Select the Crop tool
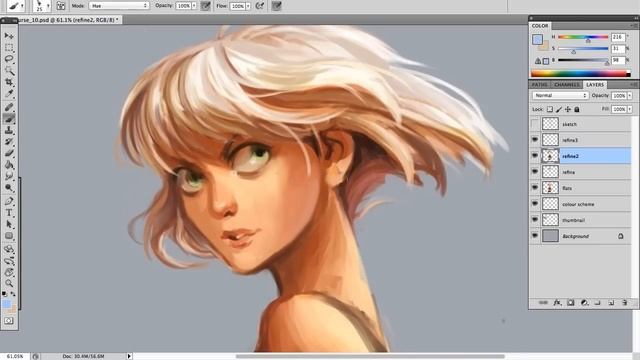This screenshot has height=360, width=640. pyautogui.click(x=9, y=82)
